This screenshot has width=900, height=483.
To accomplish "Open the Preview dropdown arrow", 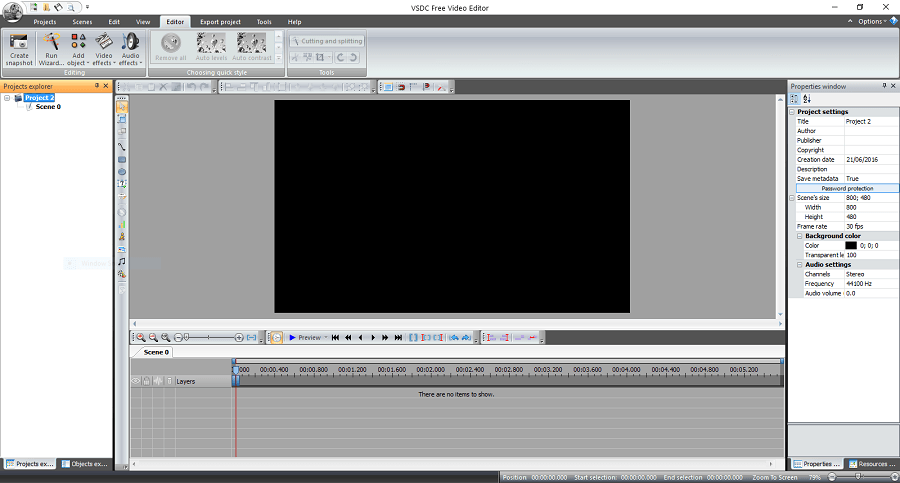I will (x=326, y=338).
